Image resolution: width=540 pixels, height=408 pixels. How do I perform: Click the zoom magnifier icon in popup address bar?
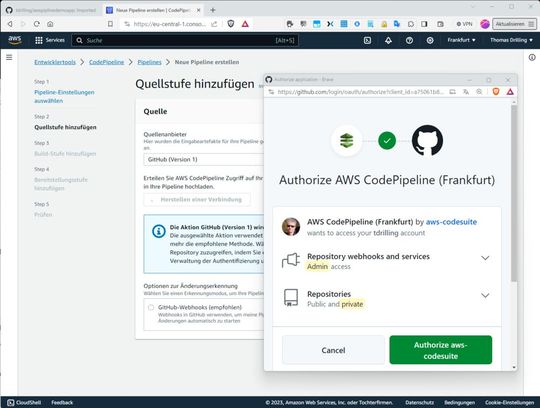479,92
